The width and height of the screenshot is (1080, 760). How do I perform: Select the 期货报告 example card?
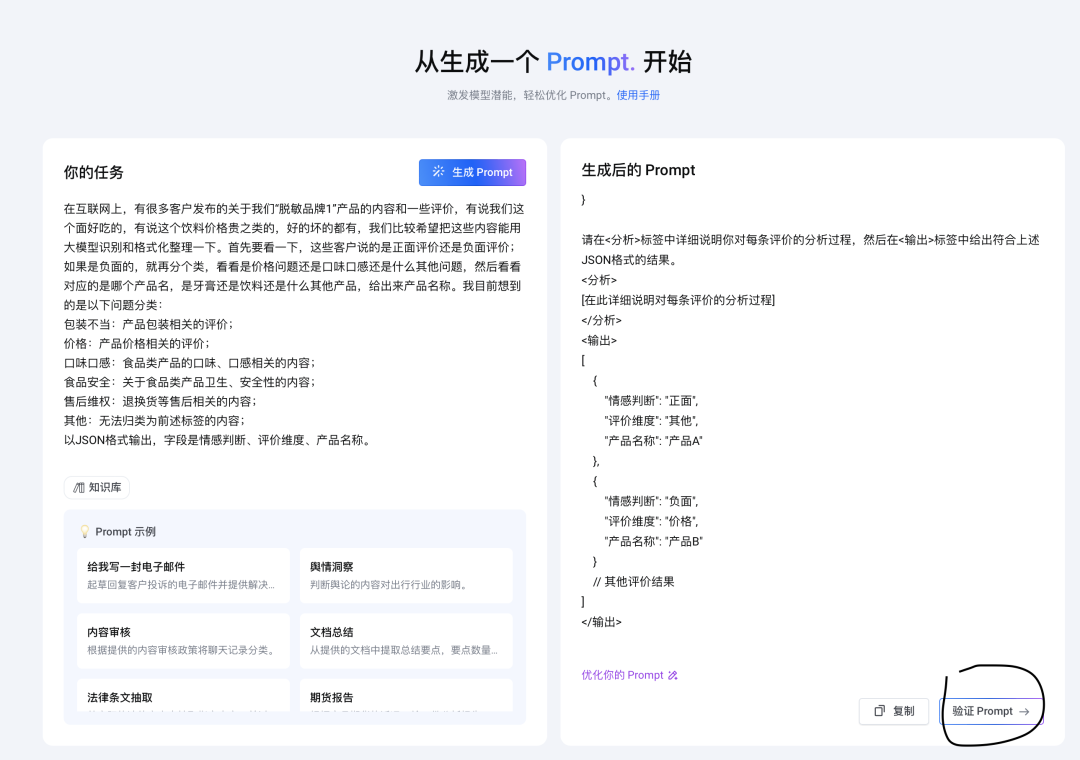pyautogui.click(x=406, y=697)
